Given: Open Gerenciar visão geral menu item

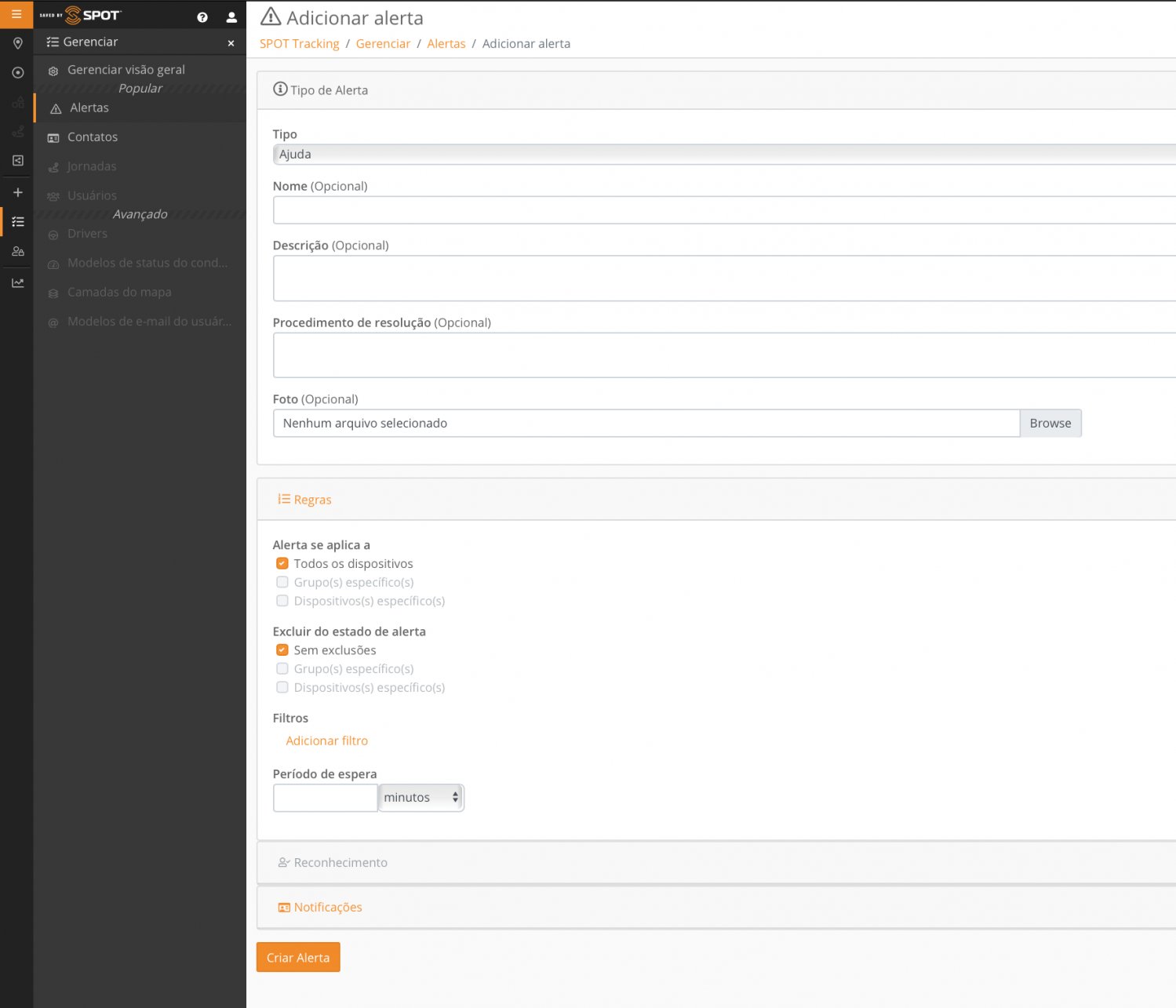Looking at the screenshot, I should click(126, 70).
